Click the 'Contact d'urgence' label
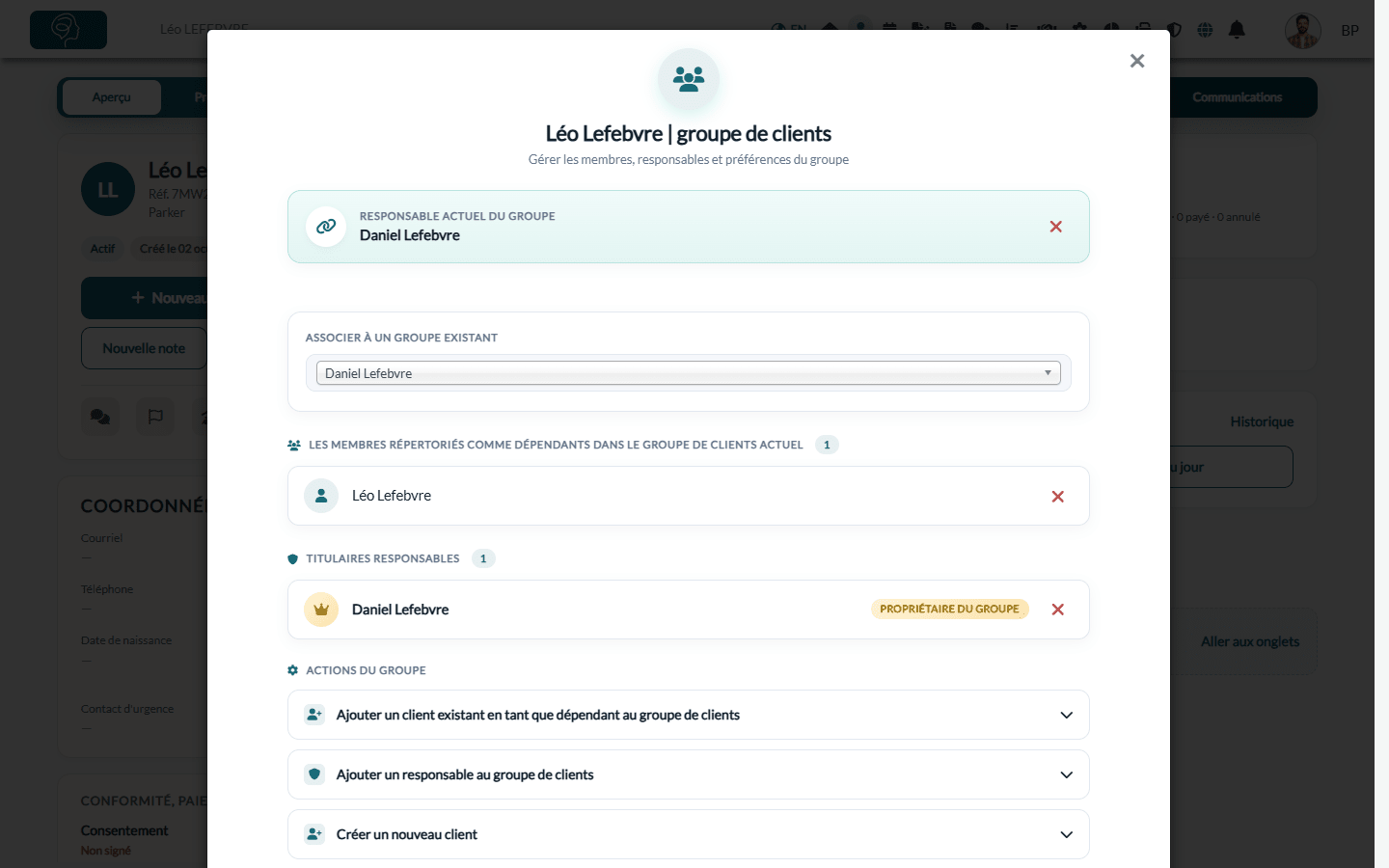 [127, 709]
